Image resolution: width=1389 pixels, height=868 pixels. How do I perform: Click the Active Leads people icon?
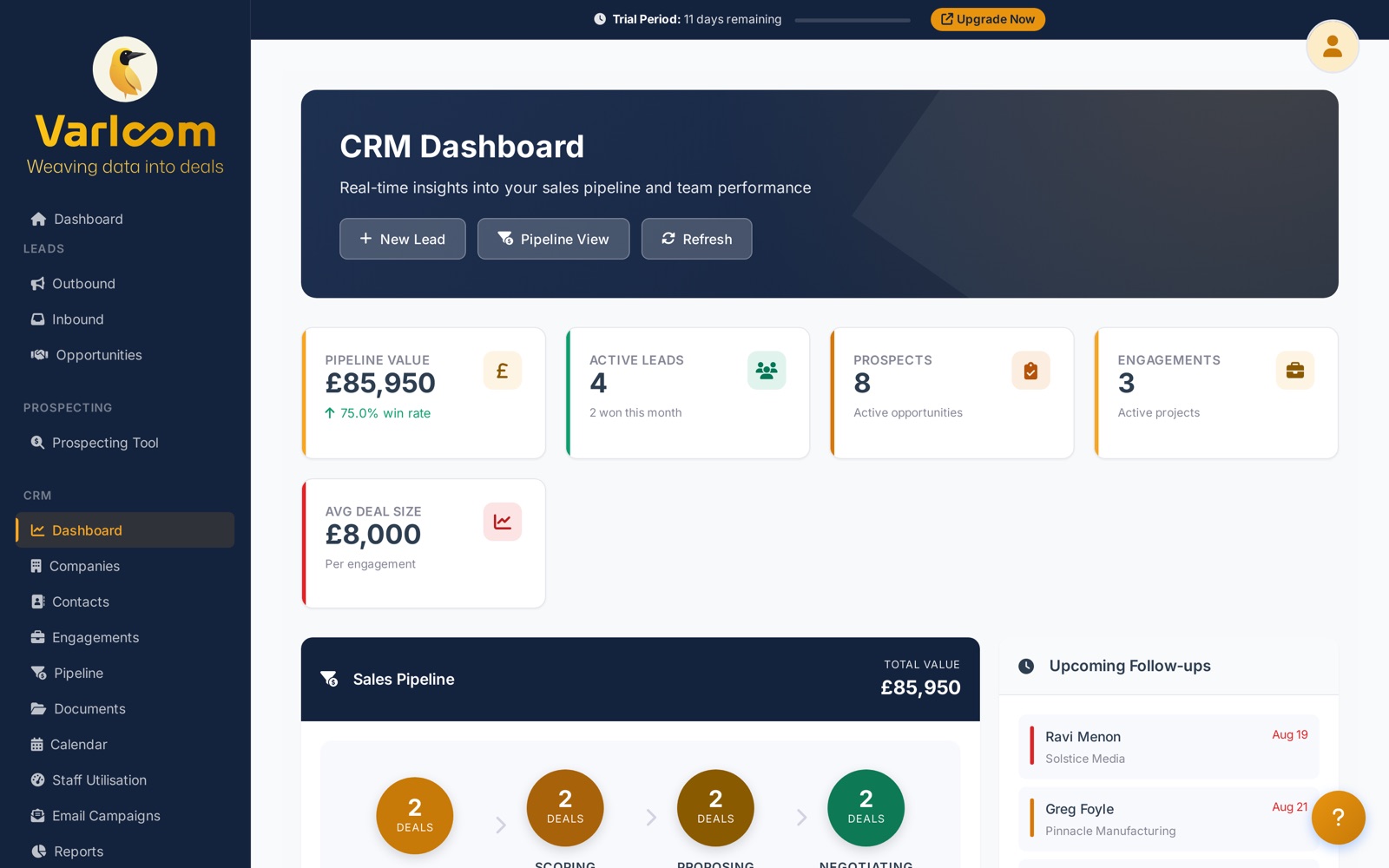pyautogui.click(x=767, y=371)
